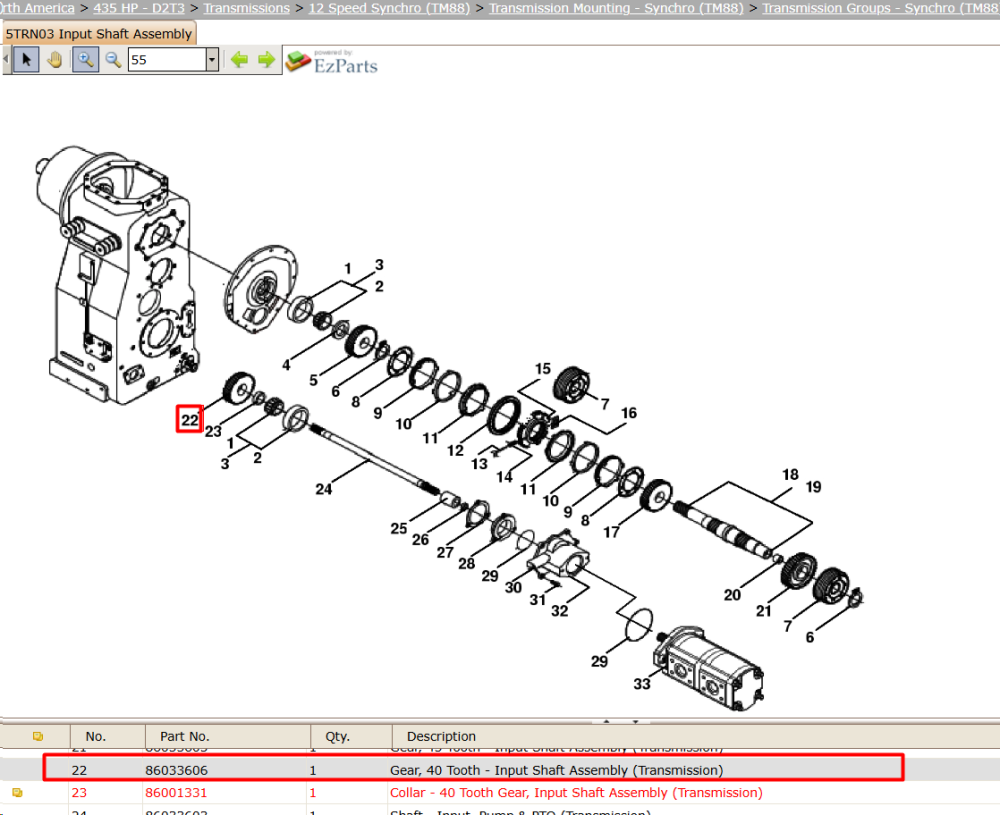Select the red part number 86001331
The image size is (1000, 815).
[x=176, y=793]
